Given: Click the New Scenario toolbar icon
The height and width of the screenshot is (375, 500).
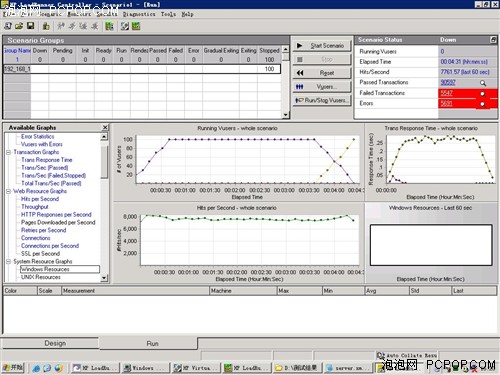Looking at the screenshot, I should [x=8, y=26].
